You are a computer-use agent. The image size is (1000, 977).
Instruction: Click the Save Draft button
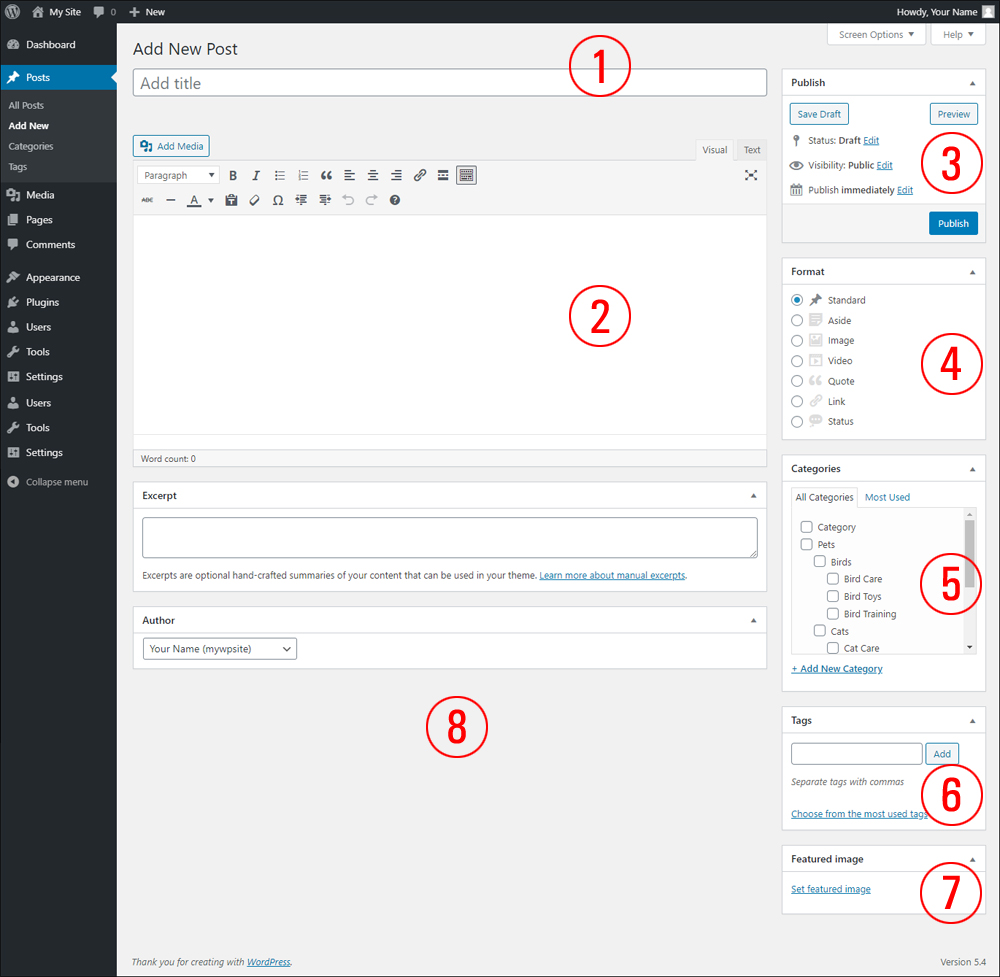pyautogui.click(x=819, y=114)
